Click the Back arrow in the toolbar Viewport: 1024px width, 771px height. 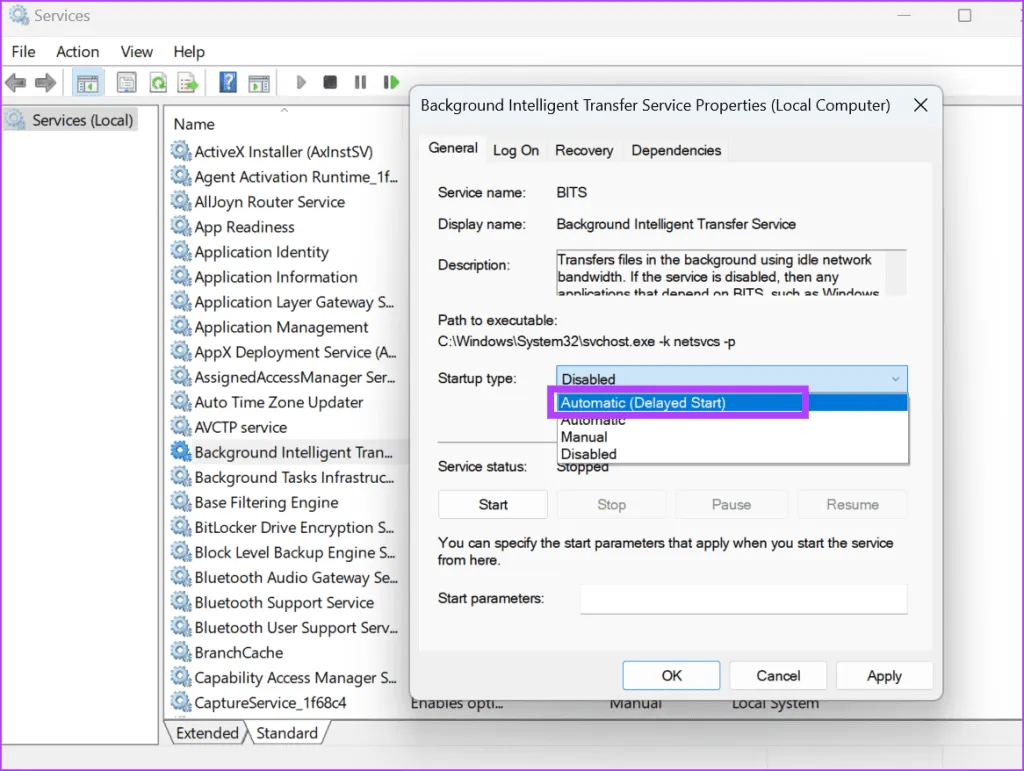[x=15, y=83]
